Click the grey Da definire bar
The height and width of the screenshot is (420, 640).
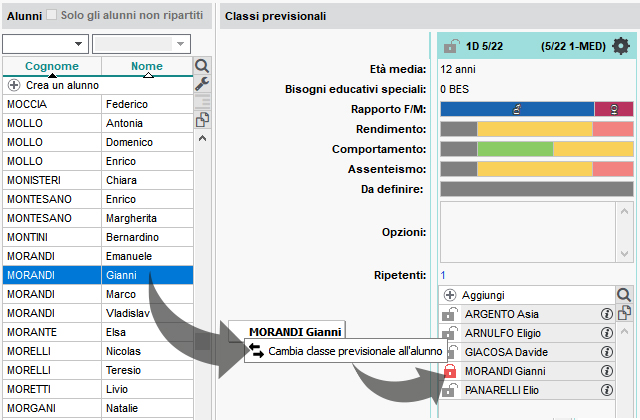tap(537, 189)
